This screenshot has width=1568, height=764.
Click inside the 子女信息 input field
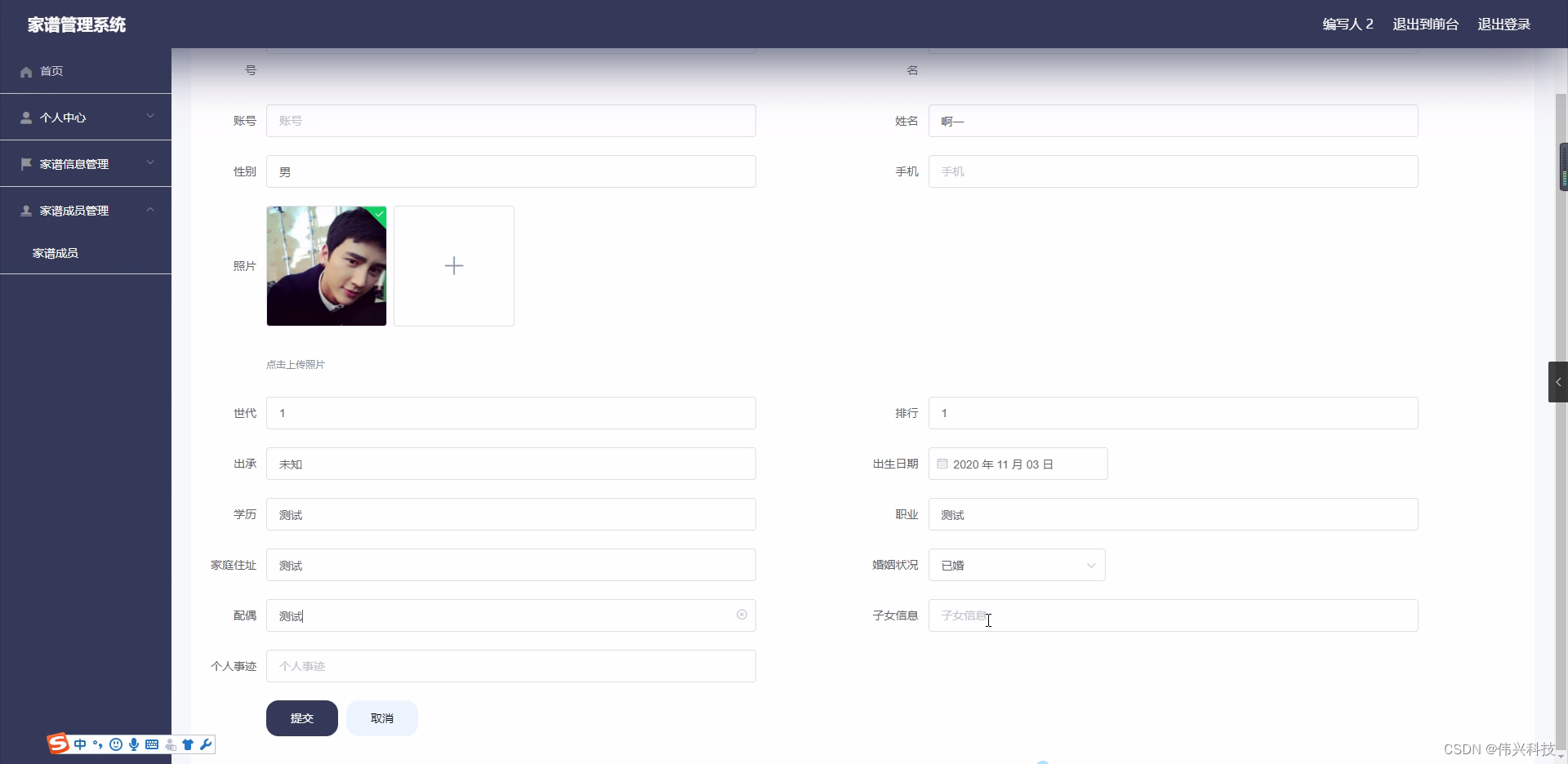1172,615
